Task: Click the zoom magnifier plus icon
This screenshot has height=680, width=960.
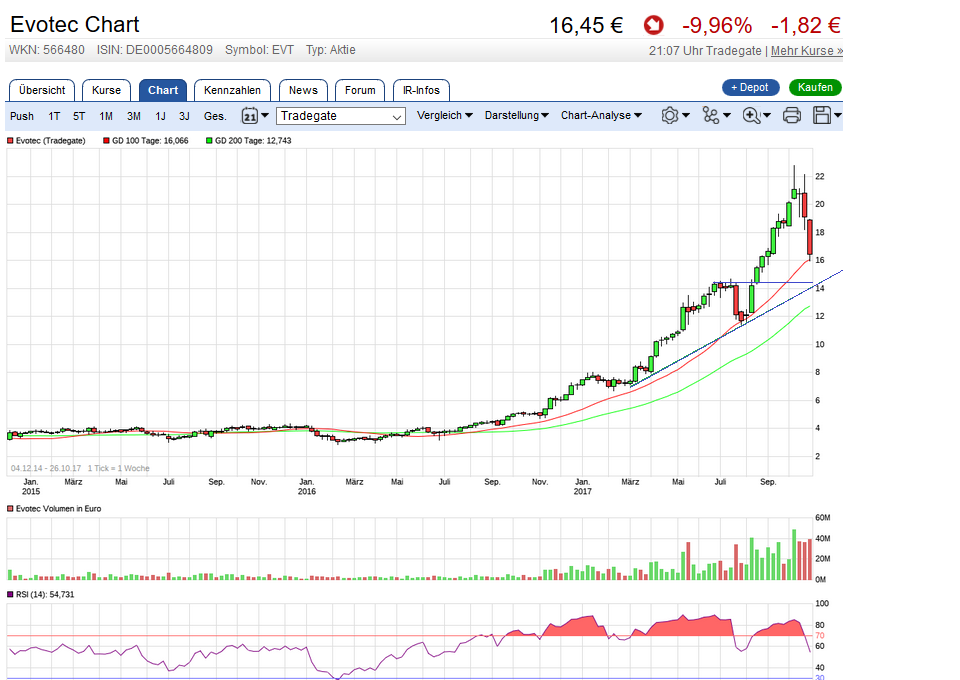Action: pyautogui.click(x=751, y=115)
